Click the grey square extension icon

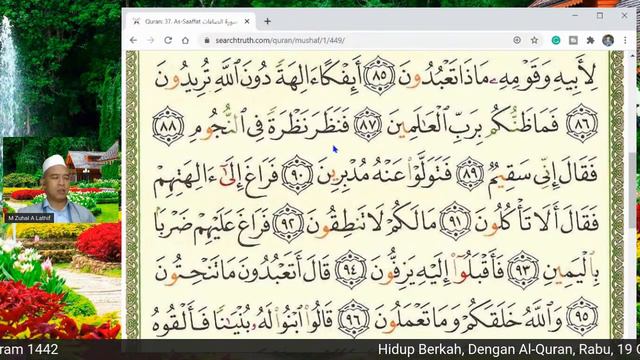[573, 40]
